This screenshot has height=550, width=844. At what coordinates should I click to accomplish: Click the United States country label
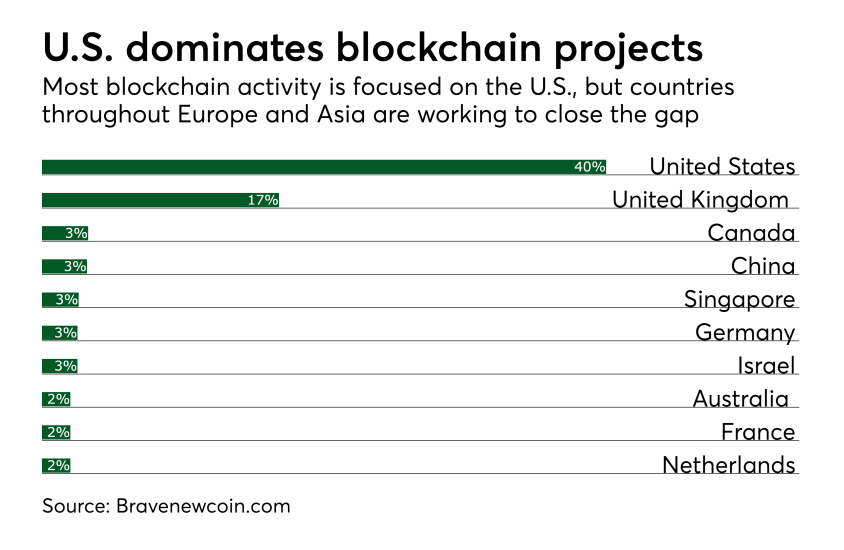point(722,166)
